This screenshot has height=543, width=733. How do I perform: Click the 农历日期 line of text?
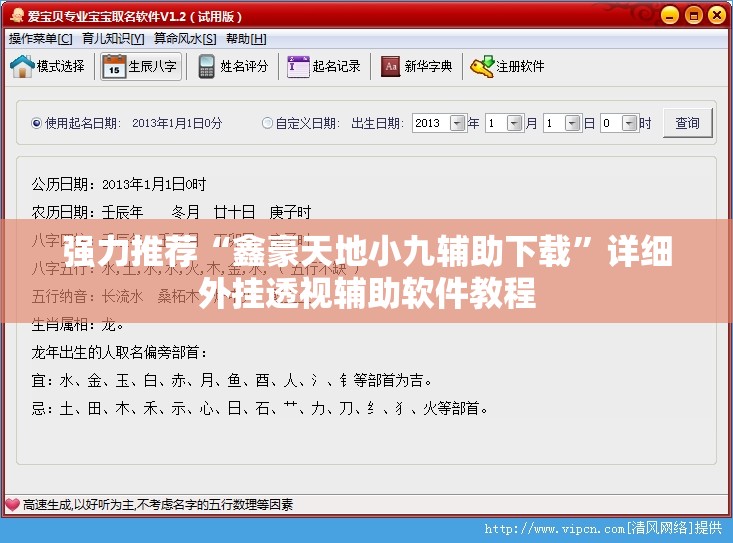[171, 212]
